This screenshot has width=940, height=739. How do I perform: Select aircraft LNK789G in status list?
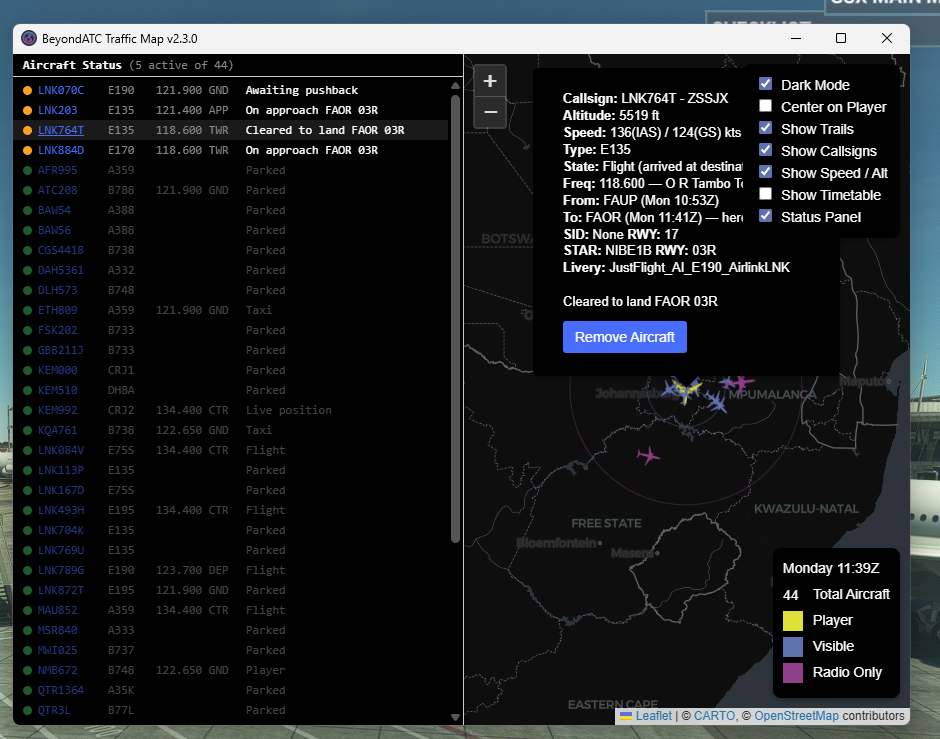(61, 570)
